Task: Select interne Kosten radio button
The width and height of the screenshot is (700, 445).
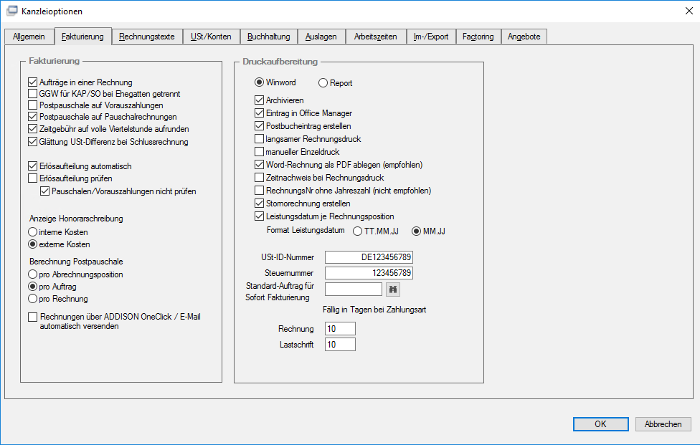Action: [x=33, y=232]
